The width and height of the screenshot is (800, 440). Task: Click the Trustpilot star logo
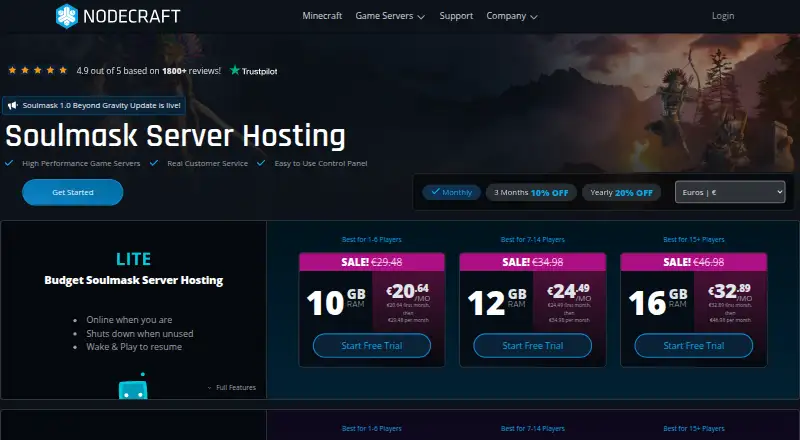point(235,70)
